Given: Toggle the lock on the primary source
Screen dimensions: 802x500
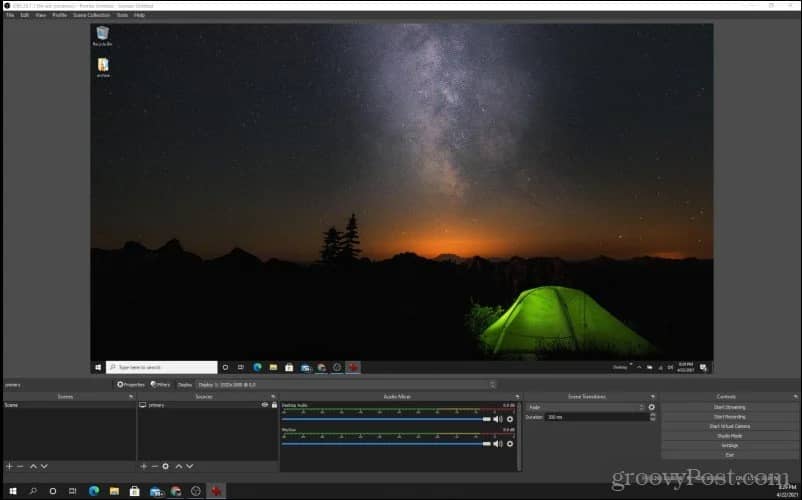Looking at the screenshot, I should (x=274, y=405).
